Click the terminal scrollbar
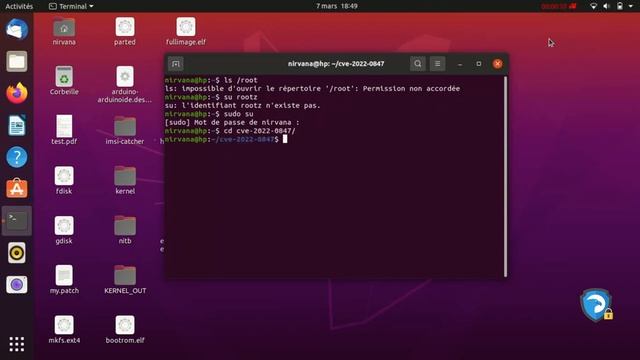Viewport: 640px width, 360px height. (x=505, y=176)
